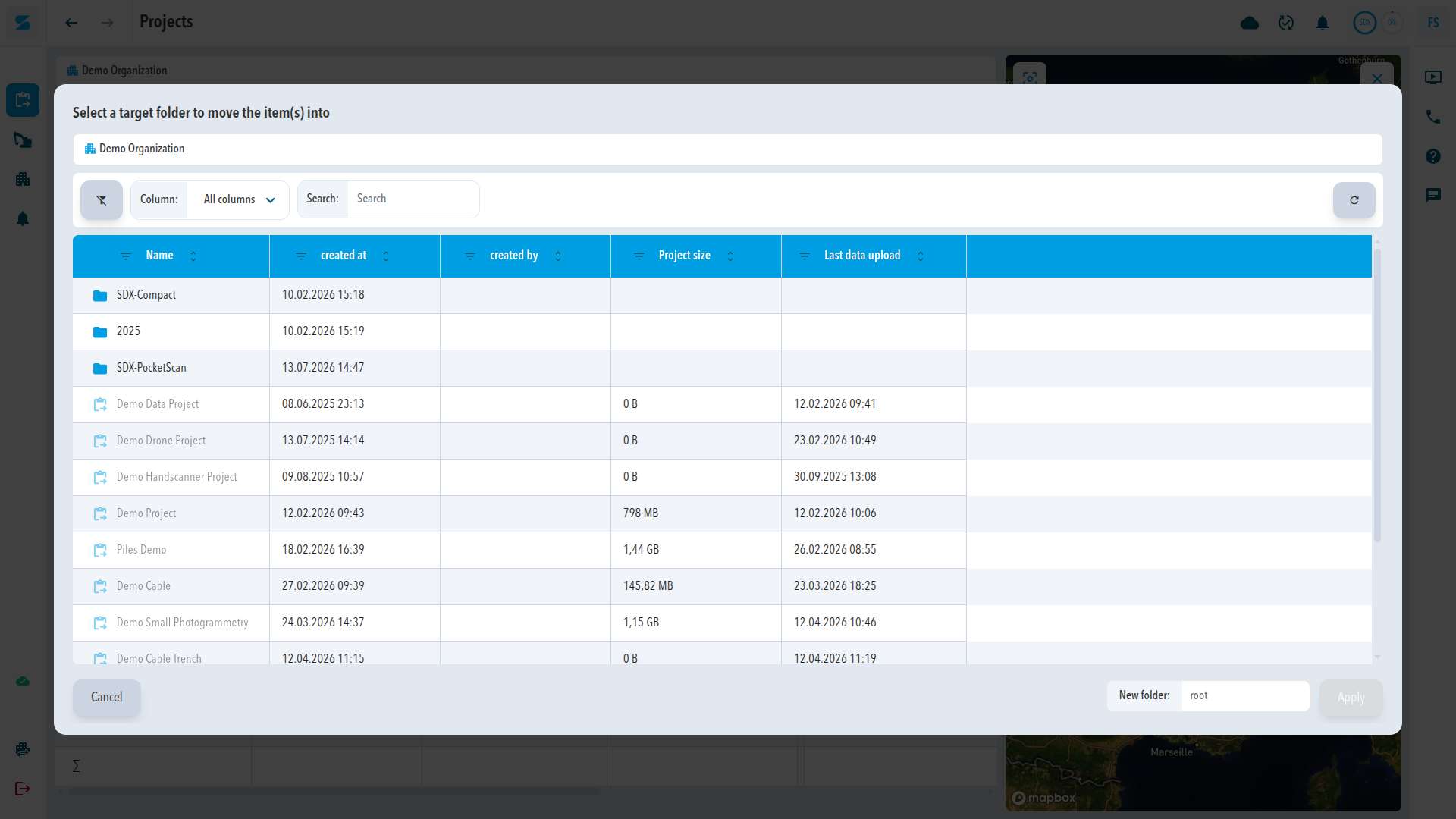Sort by Project size column arrows

[x=730, y=256]
